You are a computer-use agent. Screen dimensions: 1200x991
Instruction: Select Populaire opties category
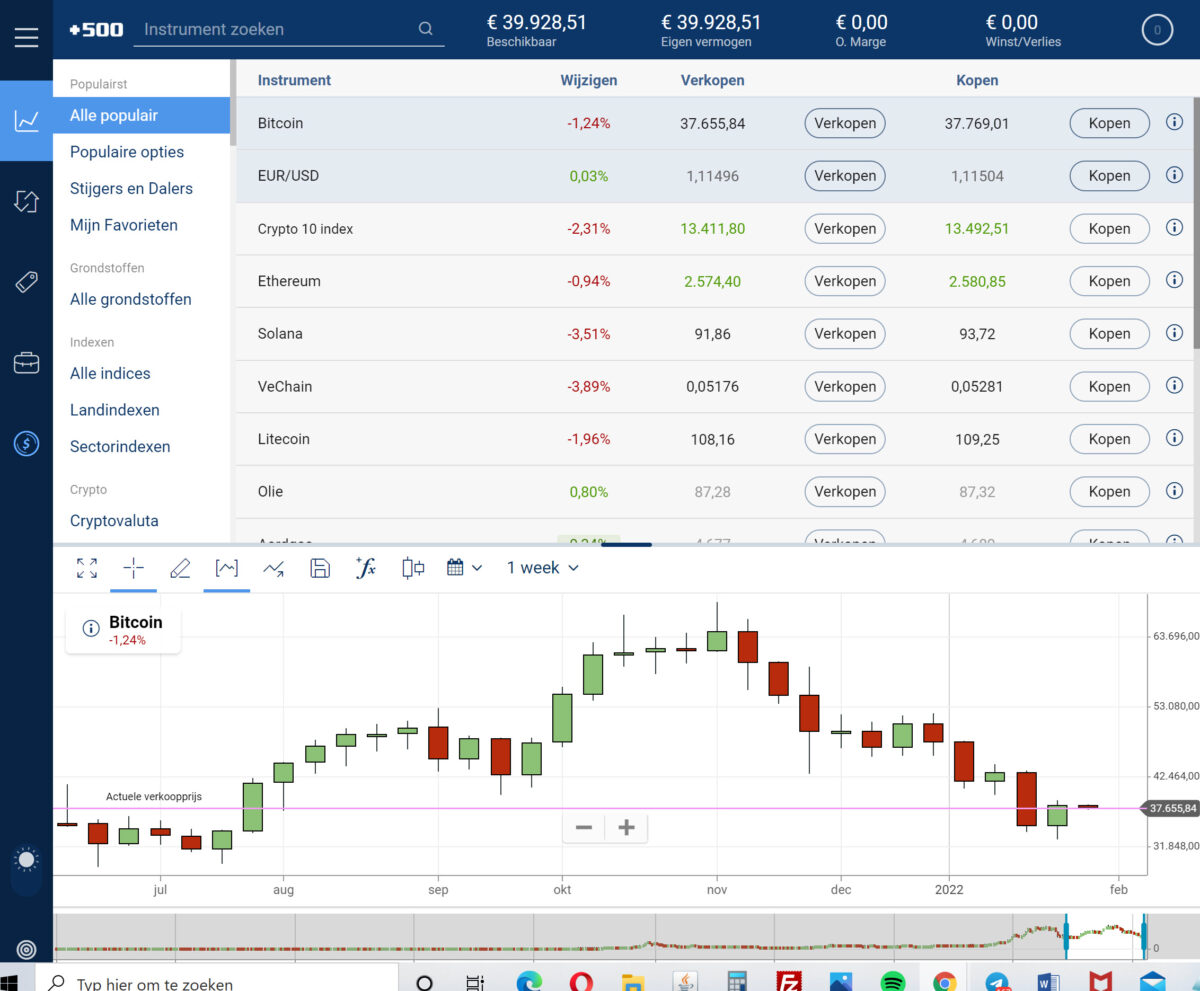pyautogui.click(x=127, y=152)
